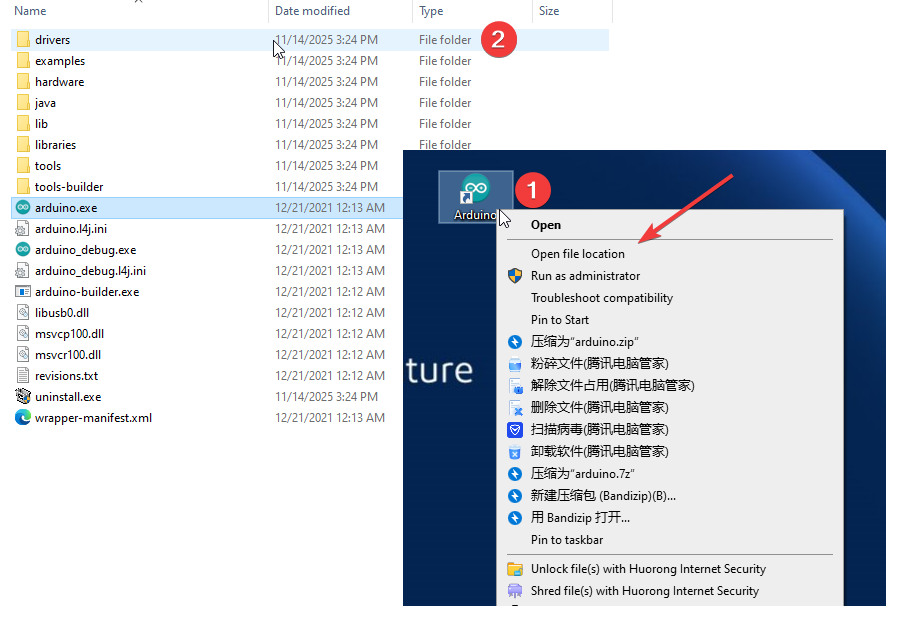Click the 粉碎文件 shredder icon
The height and width of the screenshot is (625, 897).
point(515,364)
